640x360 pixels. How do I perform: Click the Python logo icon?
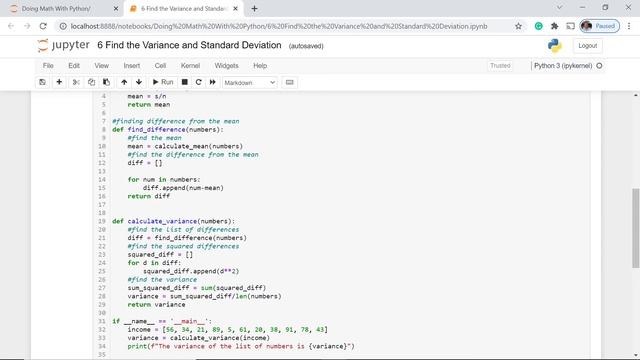555,45
